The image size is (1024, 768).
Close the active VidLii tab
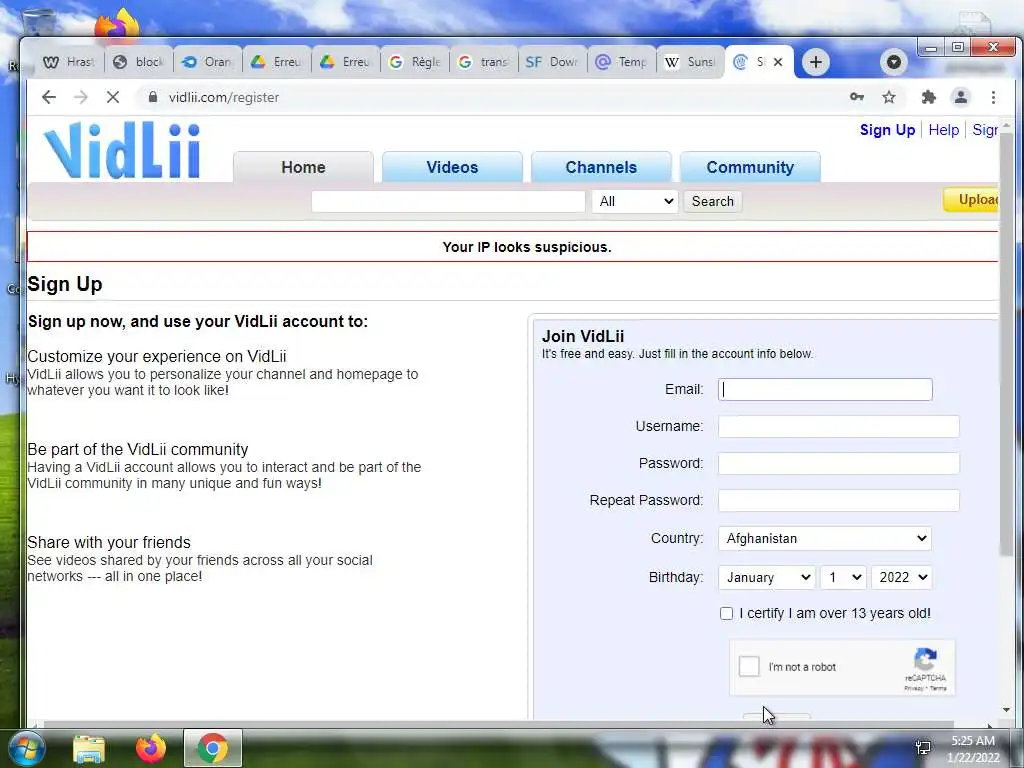778,62
